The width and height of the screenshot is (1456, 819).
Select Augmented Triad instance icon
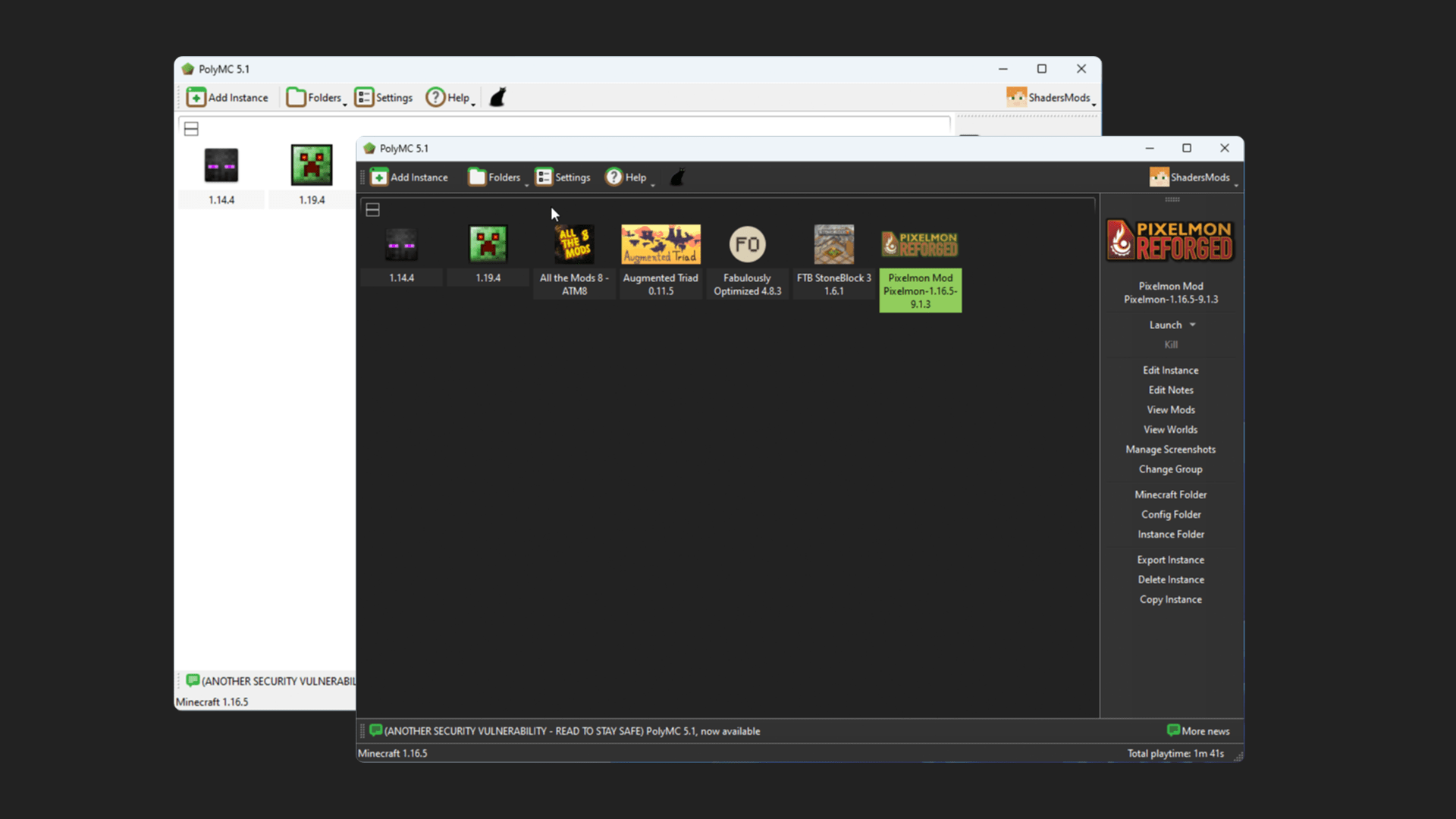[x=661, y=244]
